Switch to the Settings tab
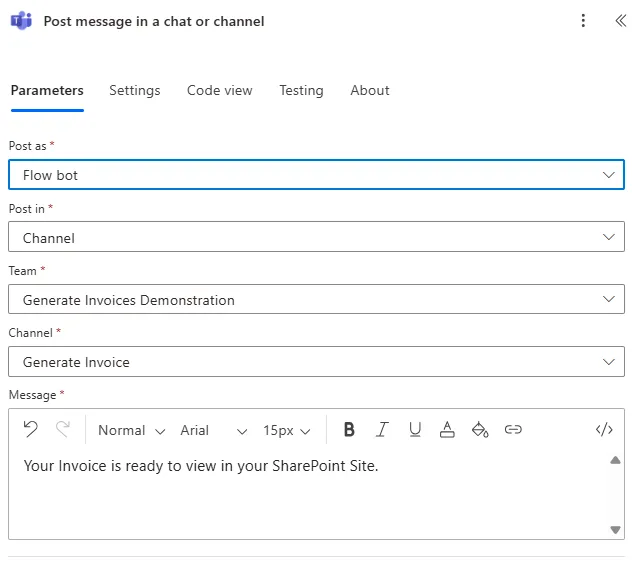633x563 pixels. coord(134,90)
